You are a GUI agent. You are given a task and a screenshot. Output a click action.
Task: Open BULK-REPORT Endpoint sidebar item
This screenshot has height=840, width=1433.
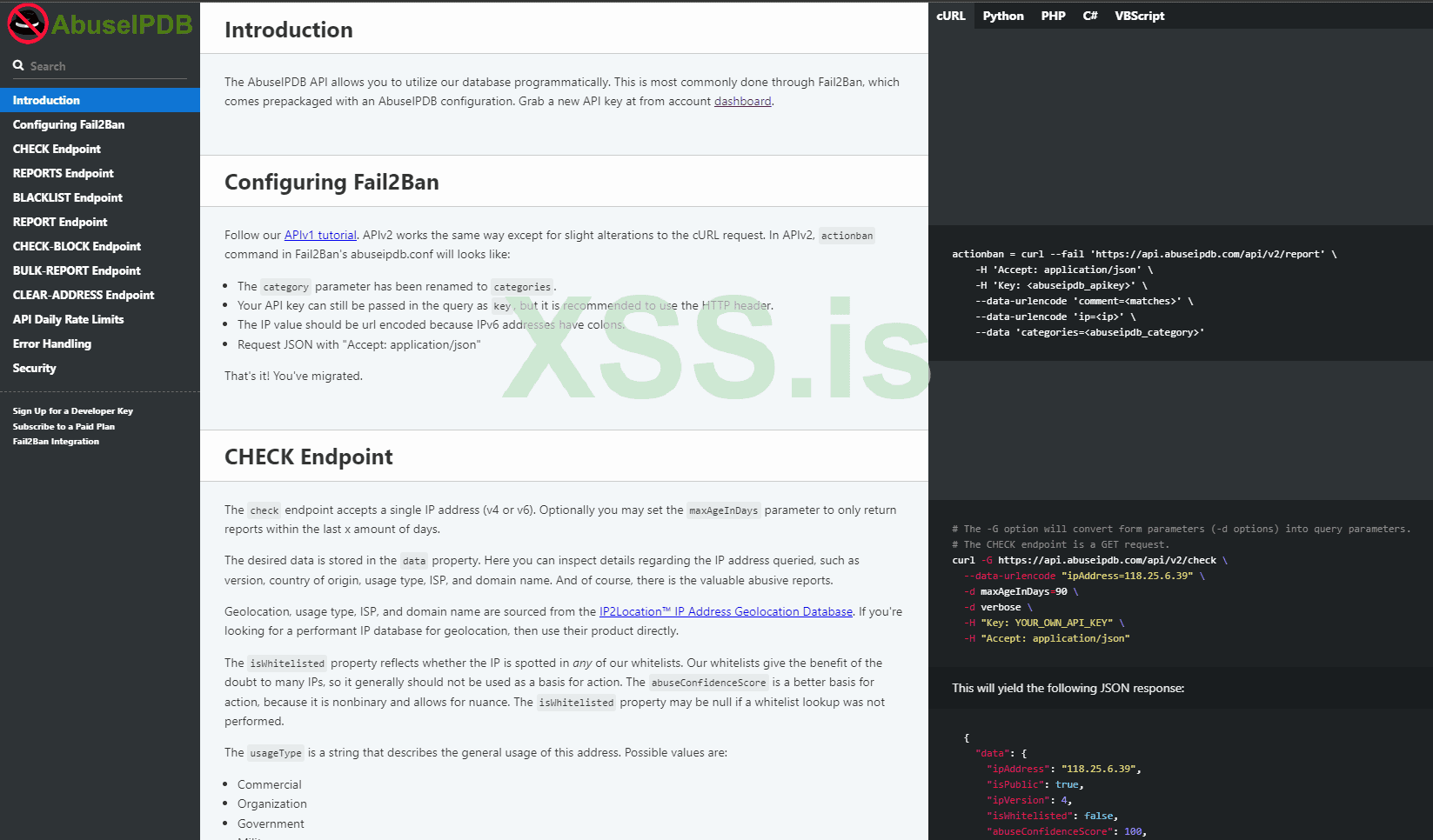coord(77,270)
